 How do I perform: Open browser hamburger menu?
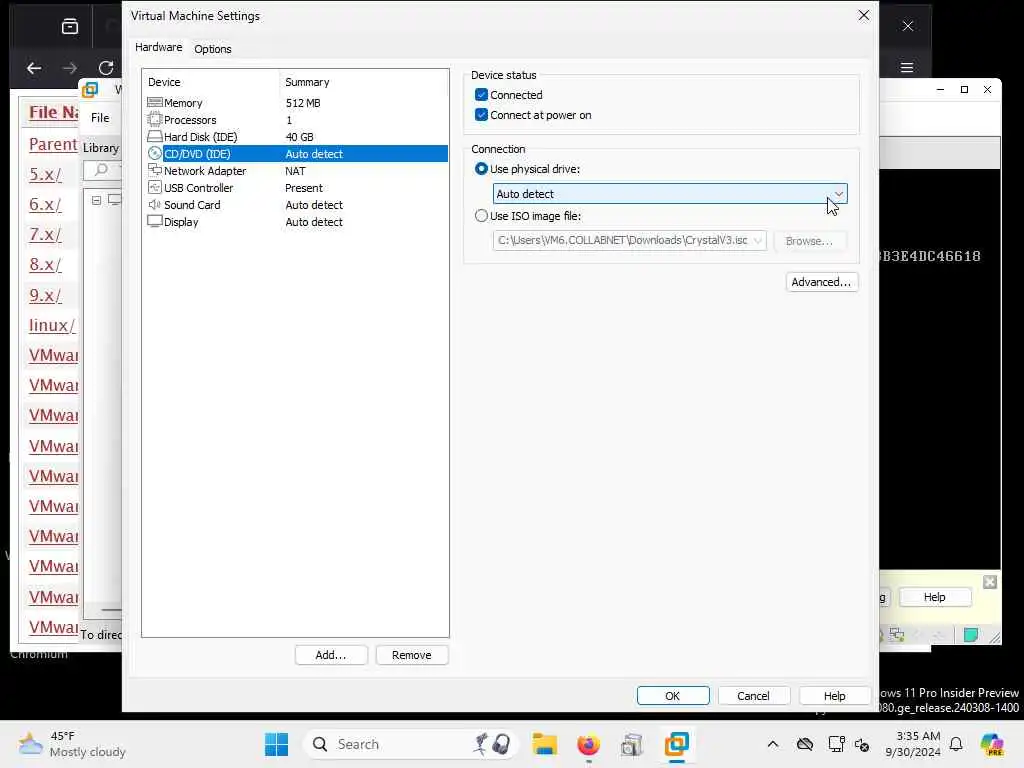[x=906, y=67]
